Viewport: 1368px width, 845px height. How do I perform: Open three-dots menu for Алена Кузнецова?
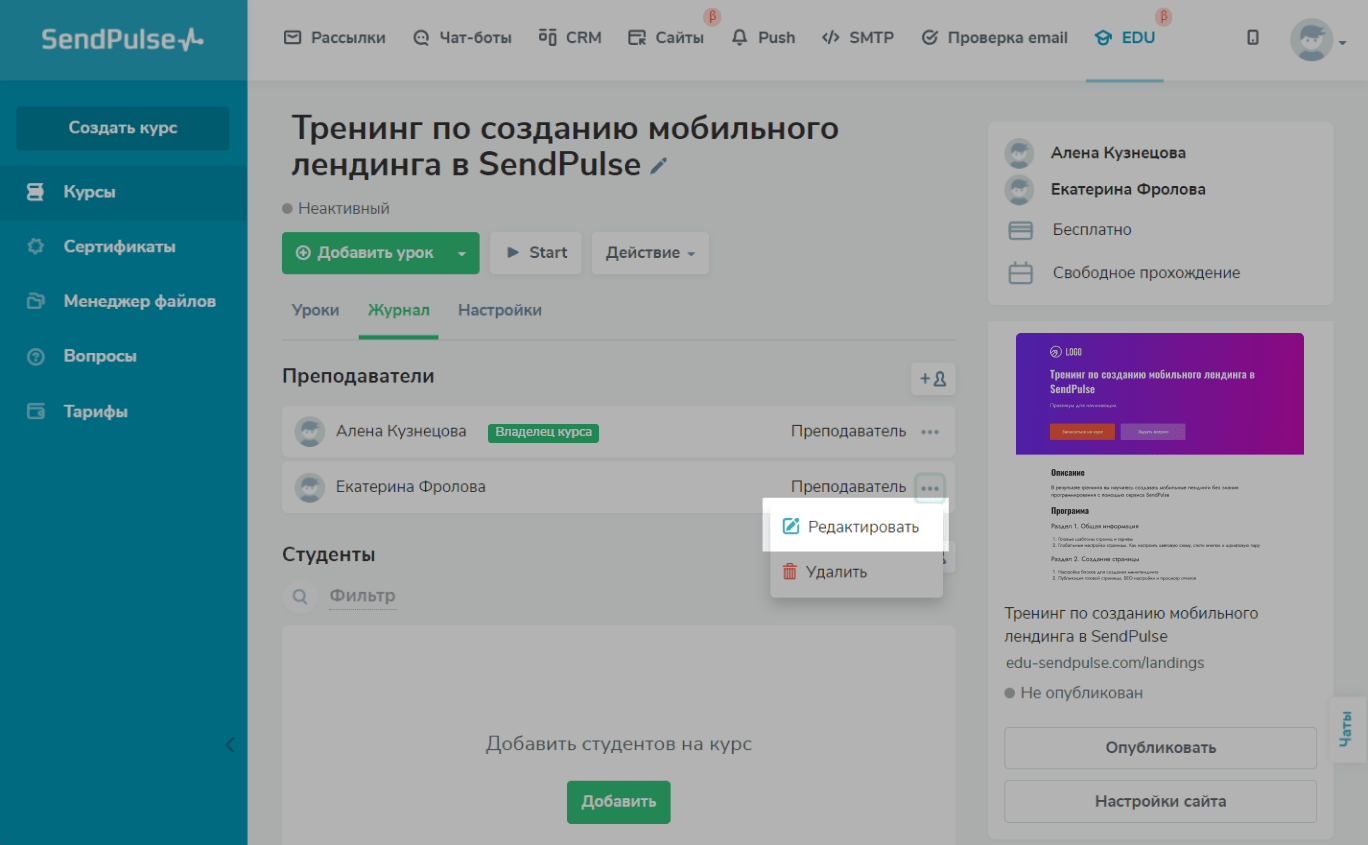930,432
